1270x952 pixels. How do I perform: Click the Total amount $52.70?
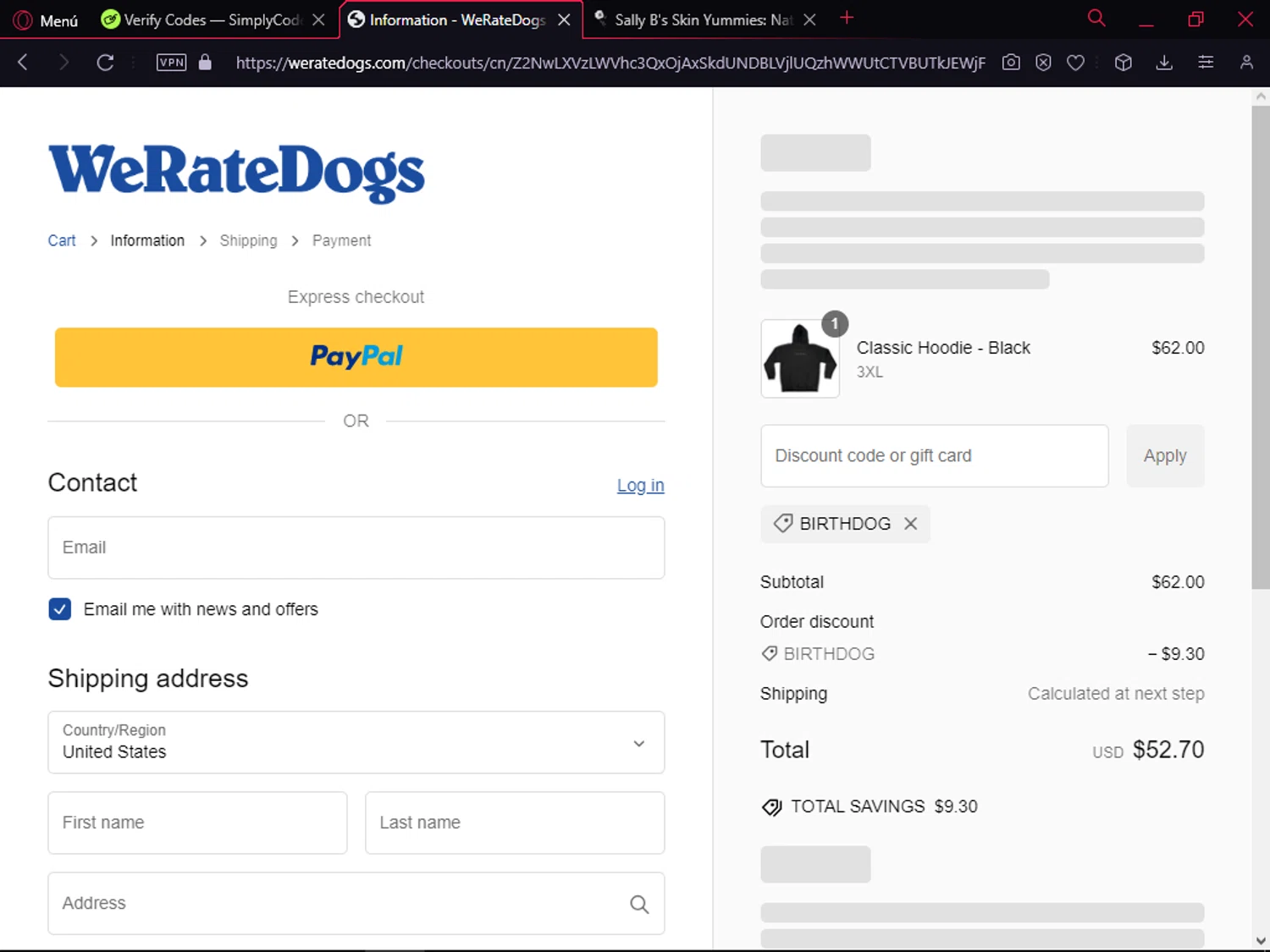click(x=1168, y=750)
